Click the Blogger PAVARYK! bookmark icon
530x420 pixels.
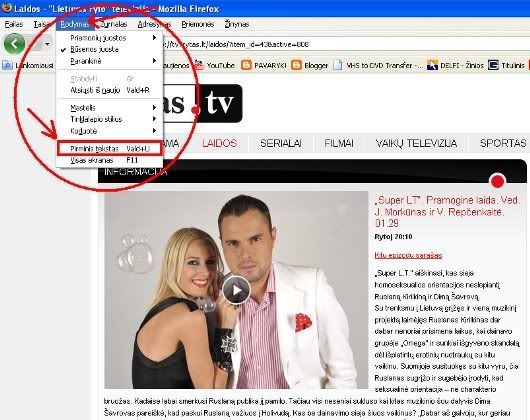(x=246, y=65)
